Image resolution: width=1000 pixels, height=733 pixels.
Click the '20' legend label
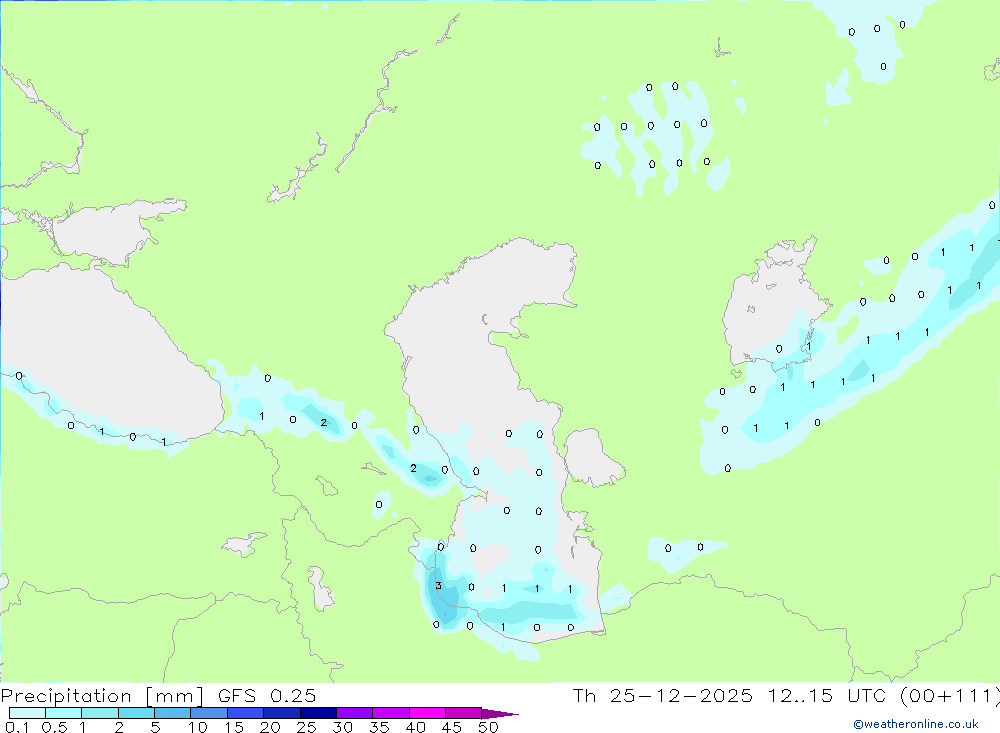point(270,727)
